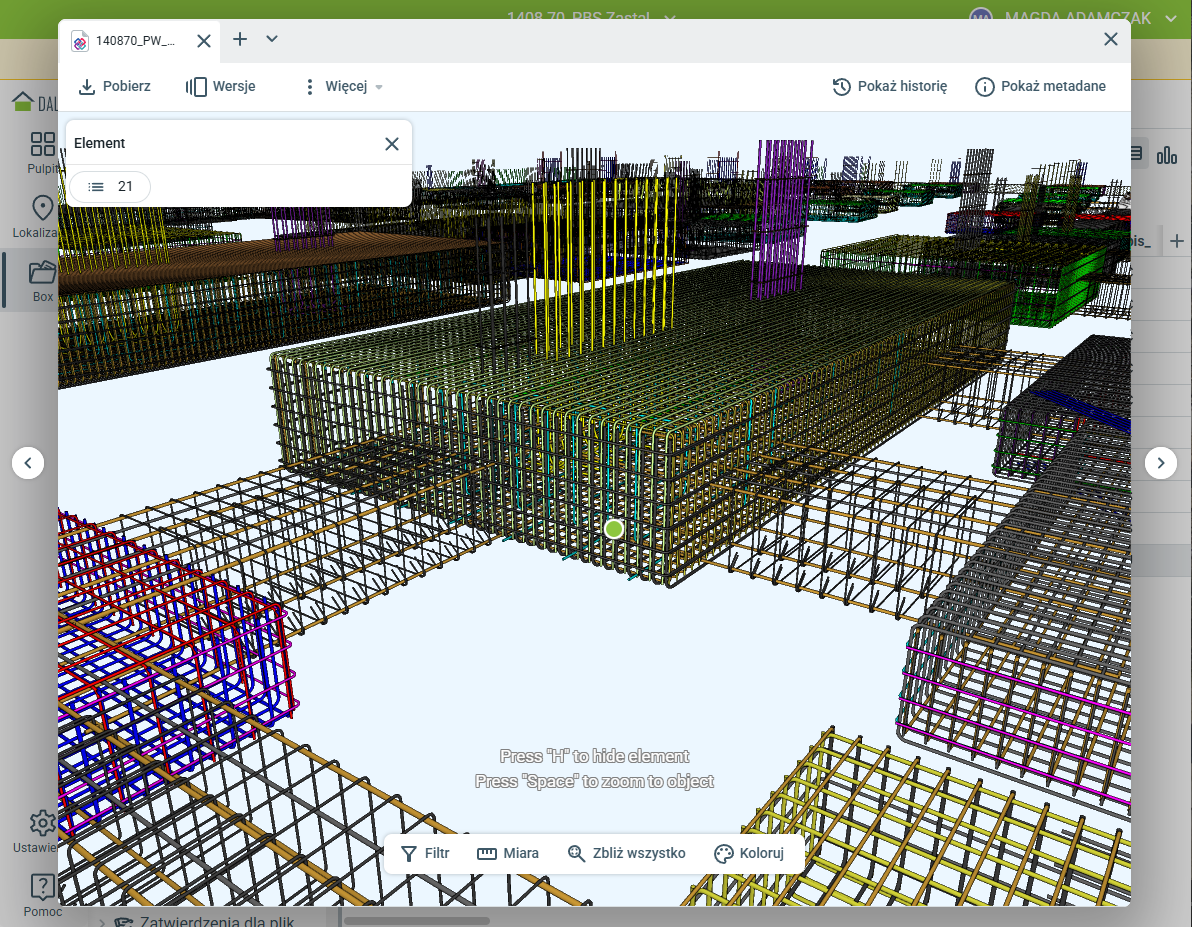Click Zbliż wszystko to zoom all
The width and height of the screenshot is (1192, 927).
coord(626,854)
